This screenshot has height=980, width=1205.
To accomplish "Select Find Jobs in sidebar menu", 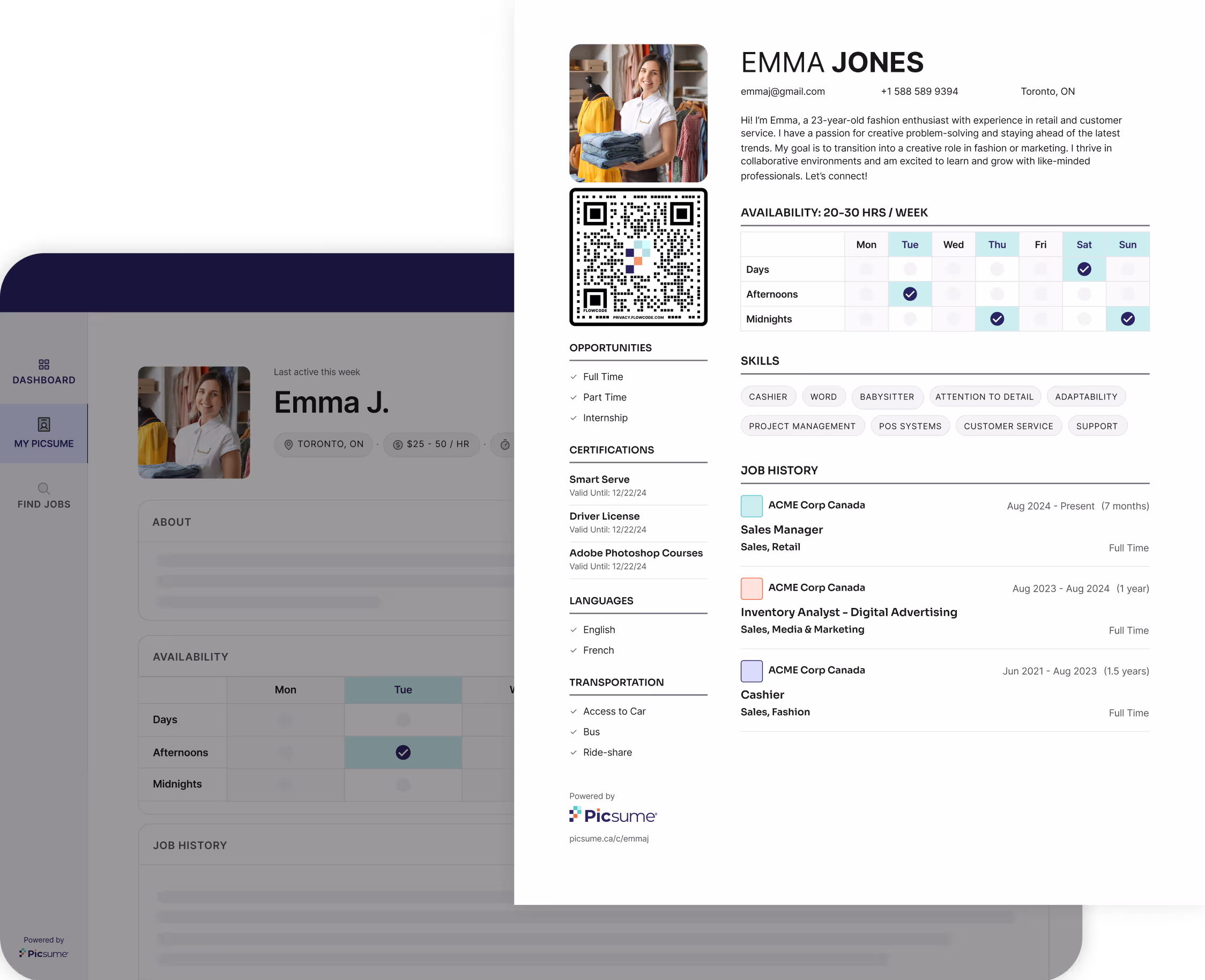I will click(x=44, y=504).
